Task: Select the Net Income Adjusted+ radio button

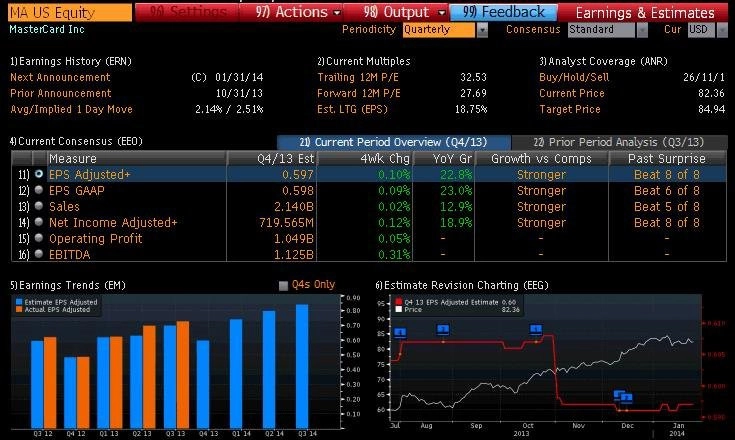Action: [x=39, y=222]
